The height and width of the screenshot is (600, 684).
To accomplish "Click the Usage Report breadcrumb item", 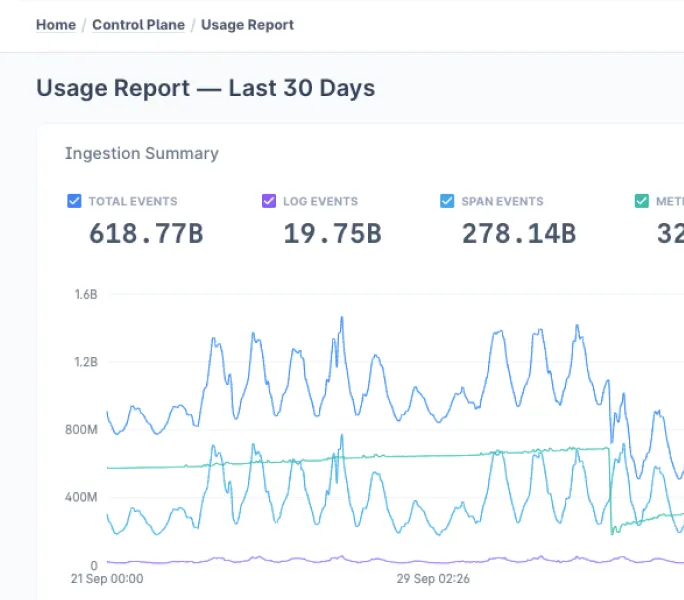I will 247,25.
